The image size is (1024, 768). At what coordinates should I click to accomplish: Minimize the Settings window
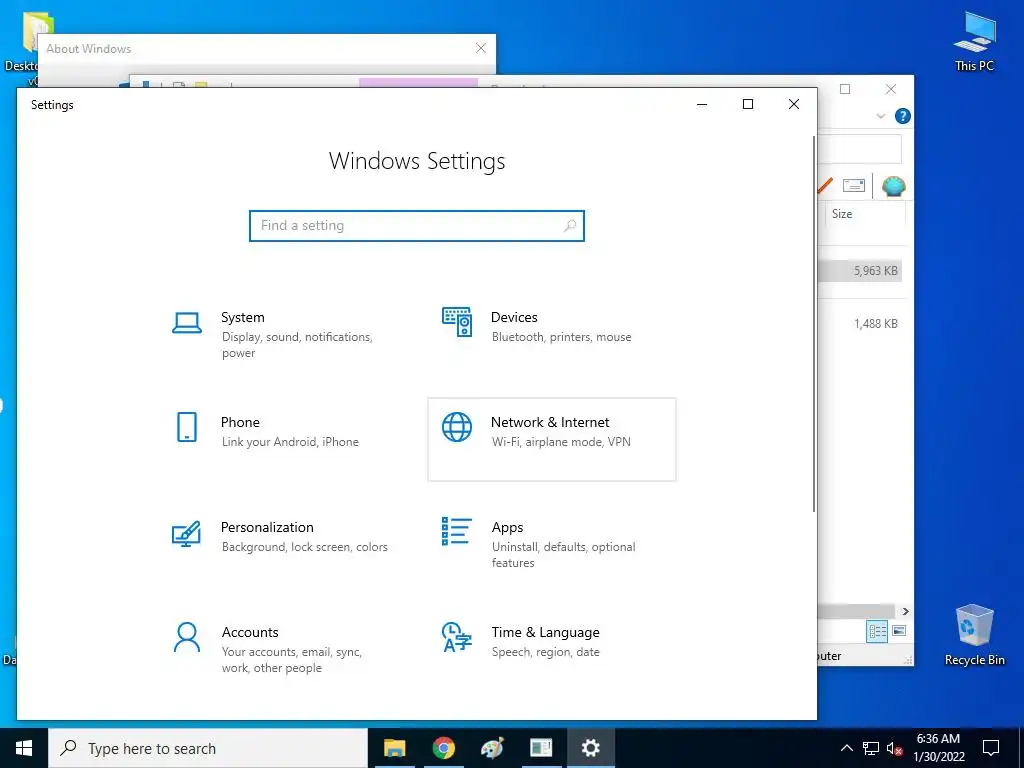coord(702,104)
